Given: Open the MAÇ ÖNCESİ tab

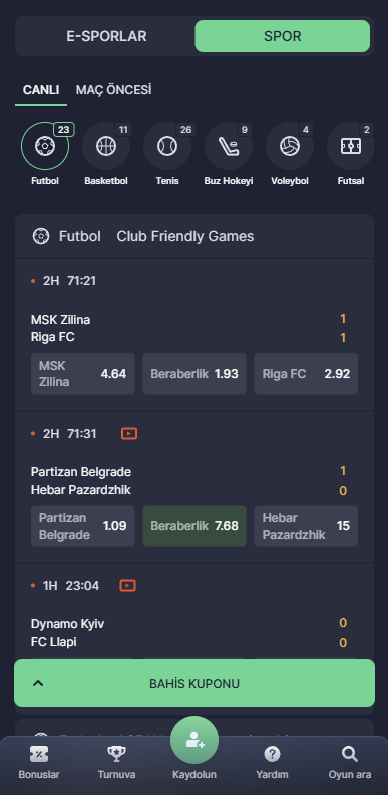Looking at the screenshot, I should (114, 90).
